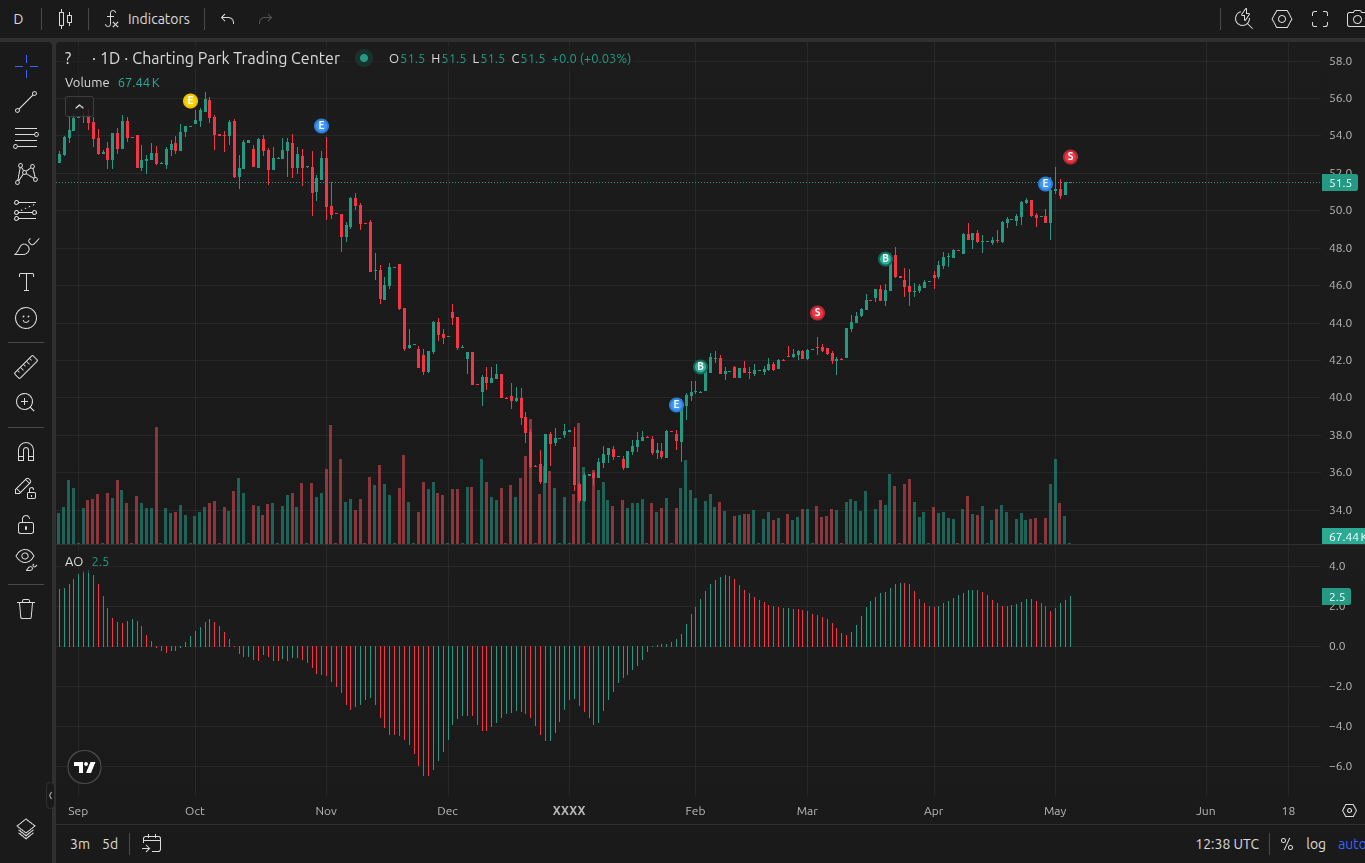Click the undo arrow button

[228, 19]
